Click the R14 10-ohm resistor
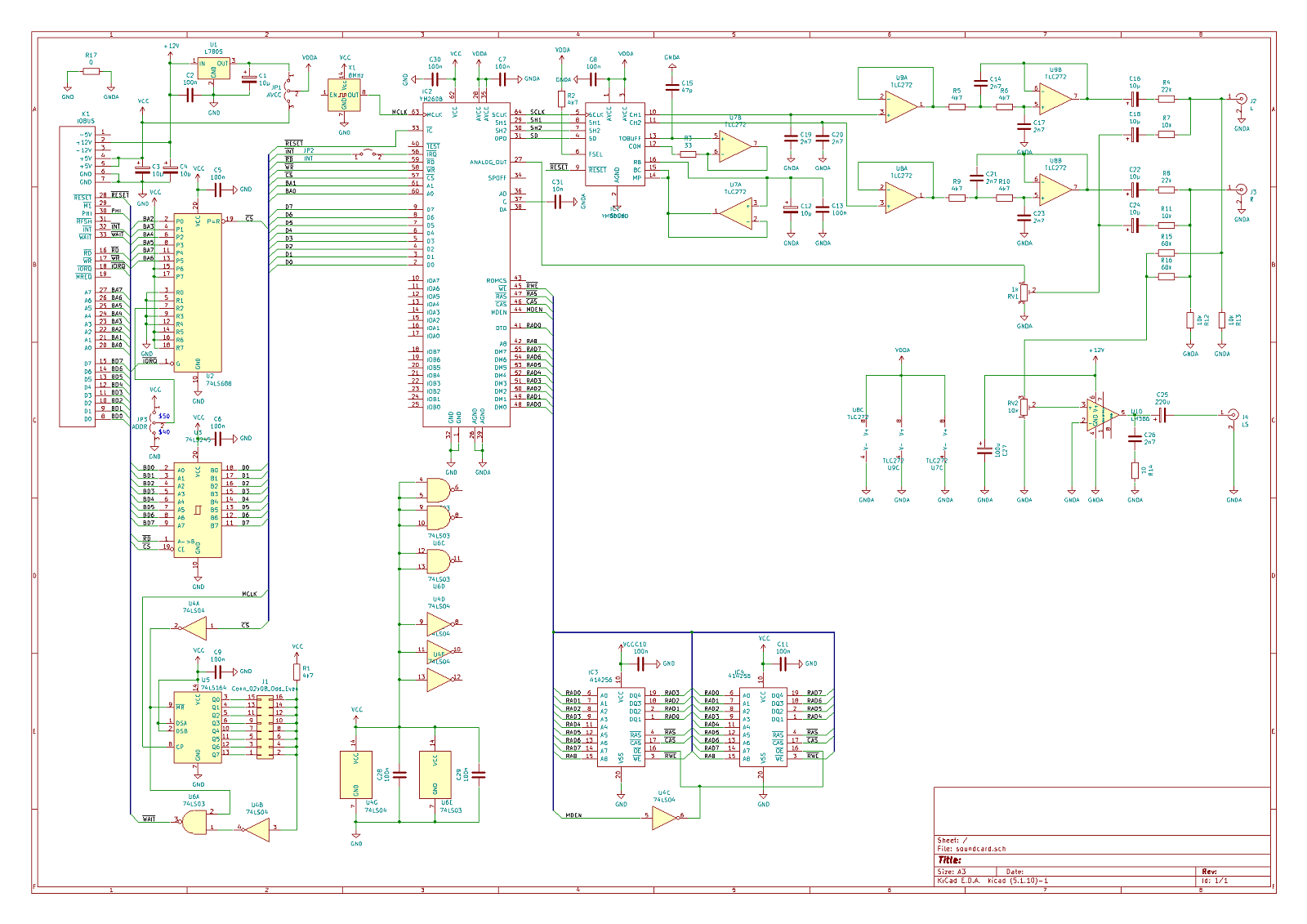1307x924 pixels. pyautogui.click(x=1135, y=470)
